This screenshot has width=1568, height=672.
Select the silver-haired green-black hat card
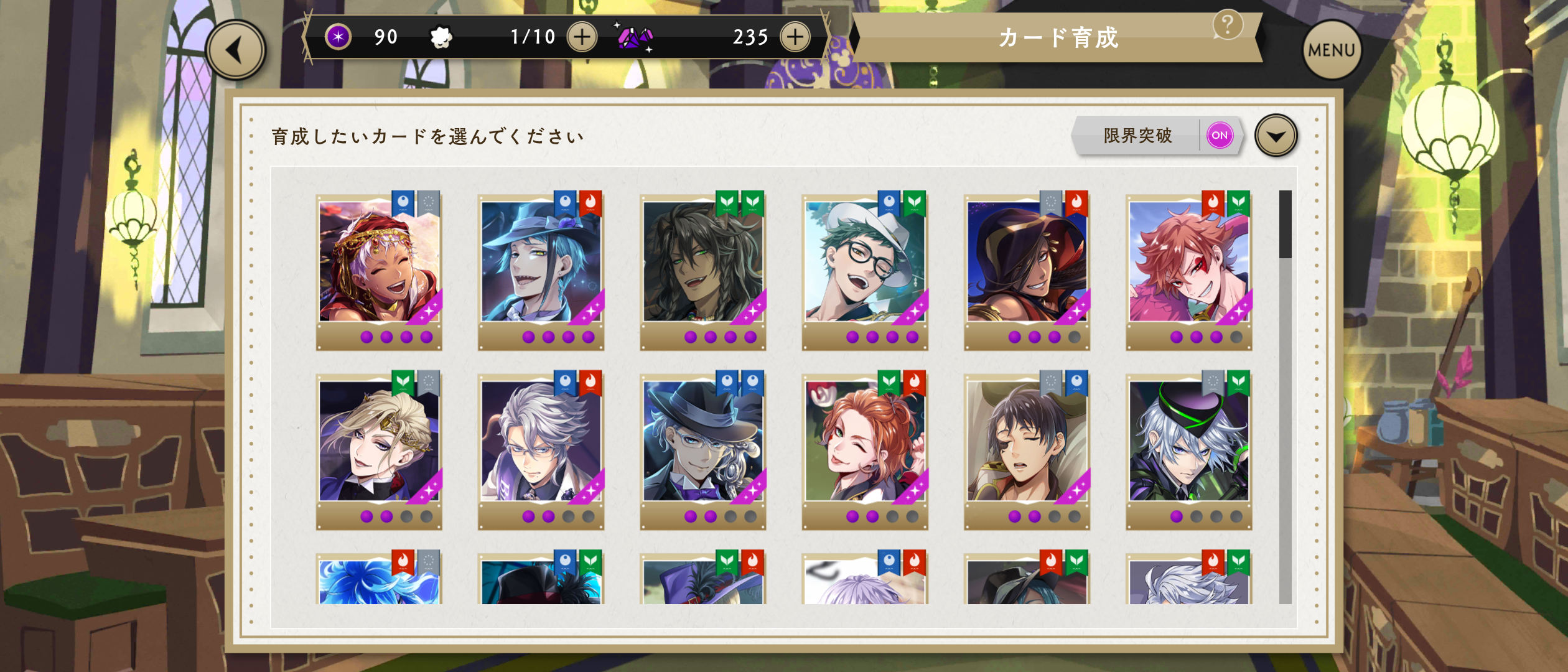(x=1189, y=450)
